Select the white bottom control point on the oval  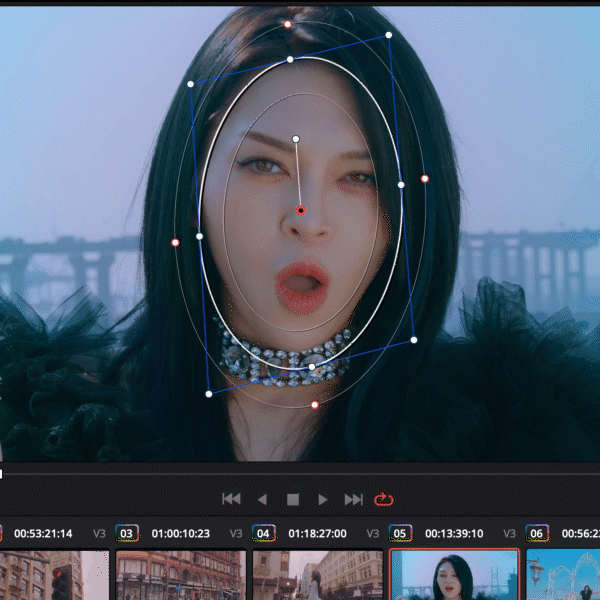click(312, 367)
